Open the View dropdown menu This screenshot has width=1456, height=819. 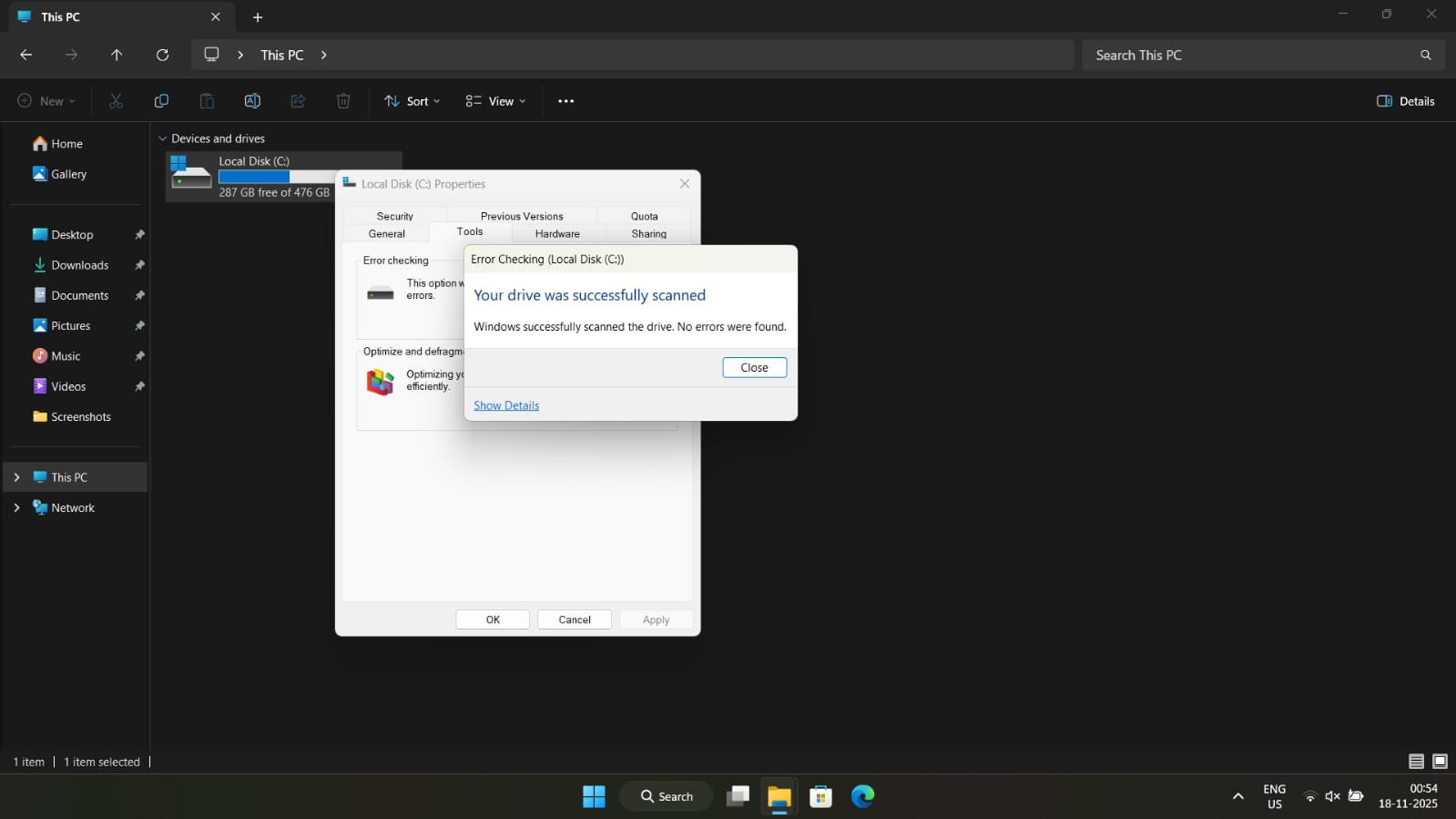tap(495, 101)
